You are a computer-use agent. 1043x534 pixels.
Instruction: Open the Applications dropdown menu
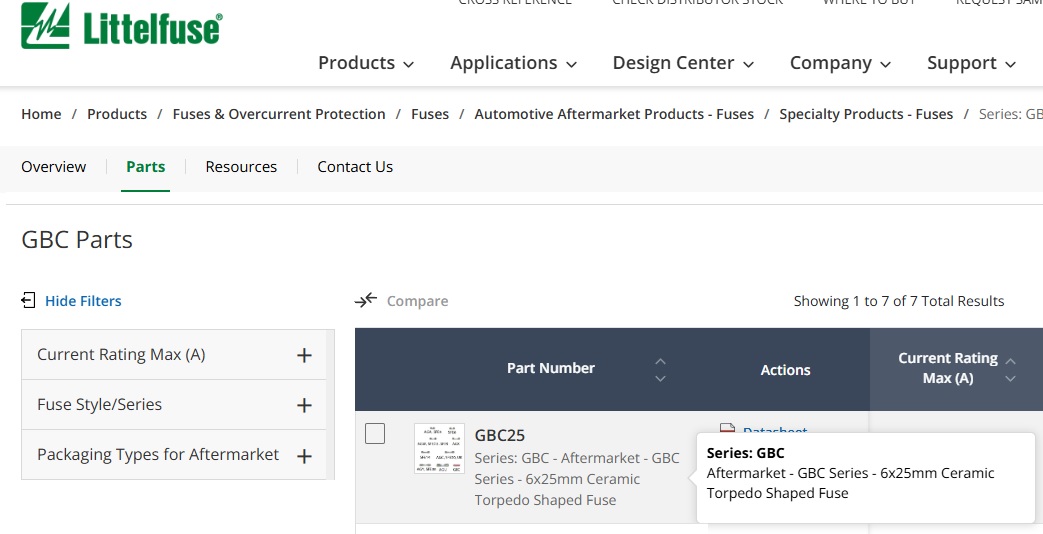(514, 63)
